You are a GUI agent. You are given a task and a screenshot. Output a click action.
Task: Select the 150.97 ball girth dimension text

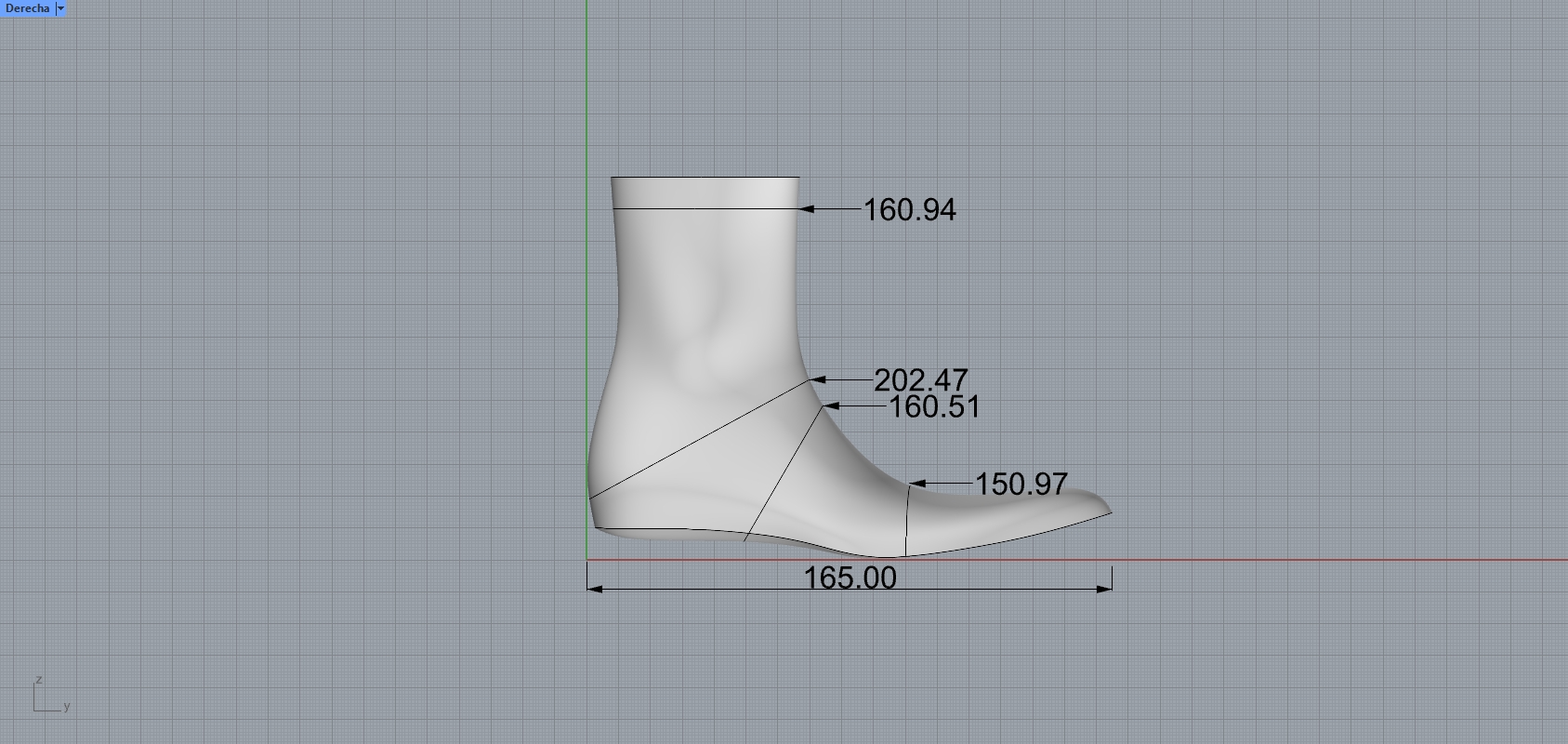click(1021, 485)
